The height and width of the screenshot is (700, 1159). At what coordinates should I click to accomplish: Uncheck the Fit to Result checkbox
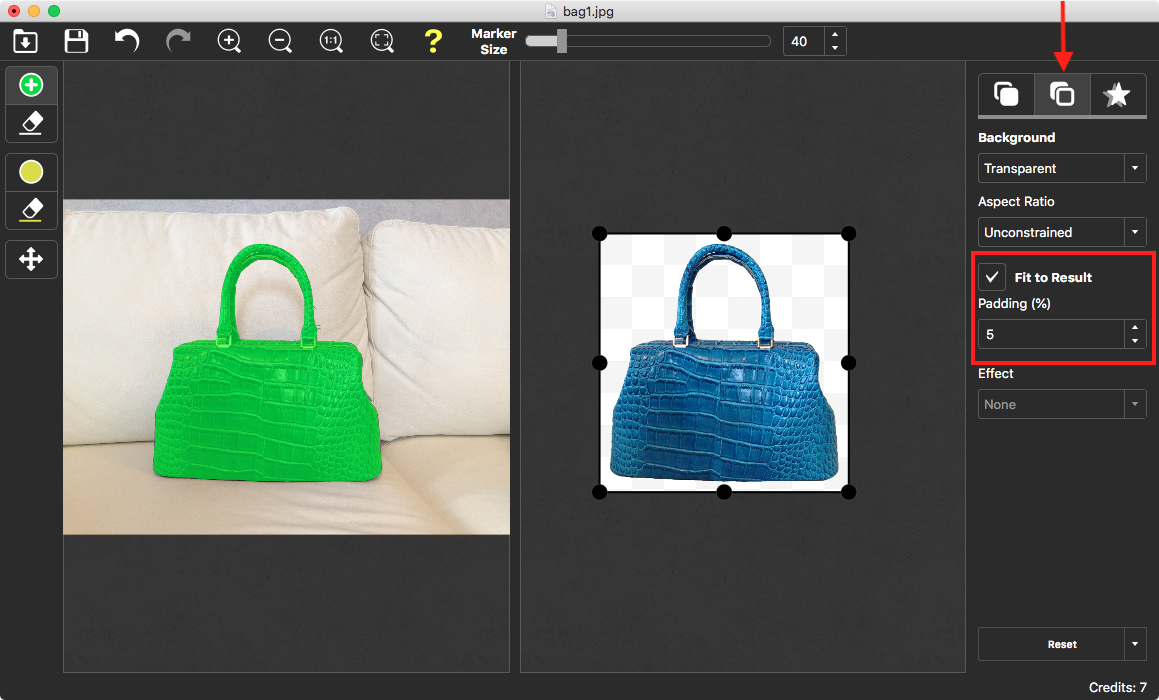click(x=992, y=277)
